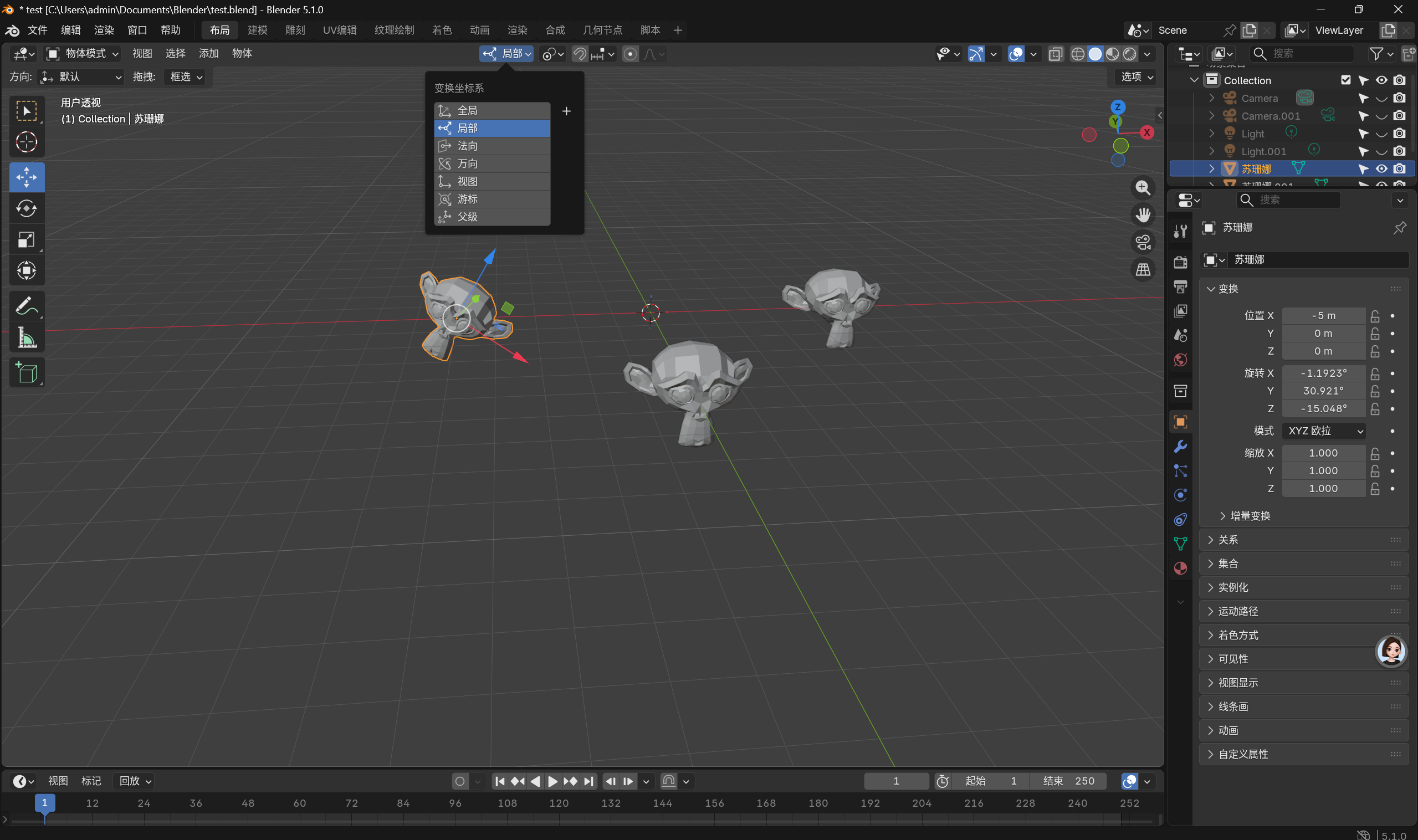This screenshot has height=840, width=1418.
Task: Hide 苏珊娜 in viewport using eye icon
Action: [1381, 168]
